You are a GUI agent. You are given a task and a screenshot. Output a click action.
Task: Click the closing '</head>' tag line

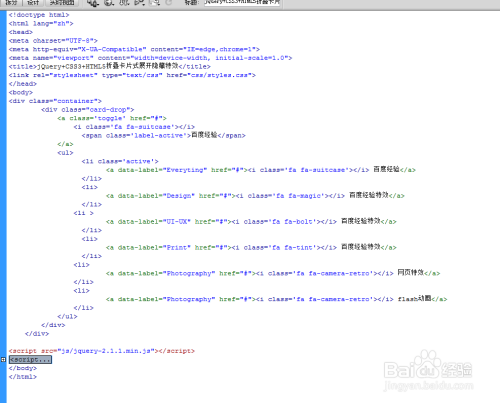(x=23, y=84)
